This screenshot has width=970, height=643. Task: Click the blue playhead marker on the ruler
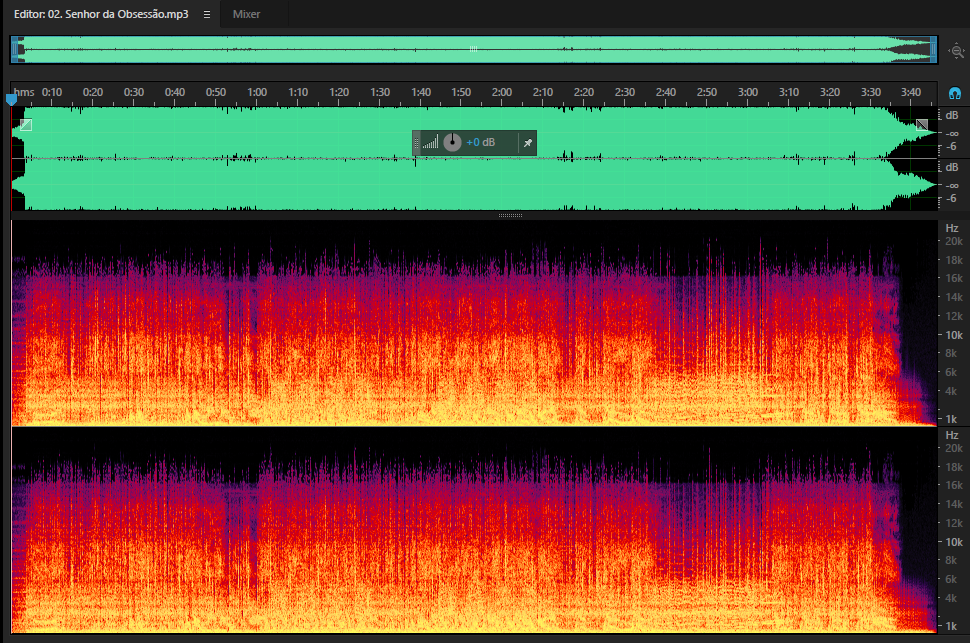click(11, 99)
